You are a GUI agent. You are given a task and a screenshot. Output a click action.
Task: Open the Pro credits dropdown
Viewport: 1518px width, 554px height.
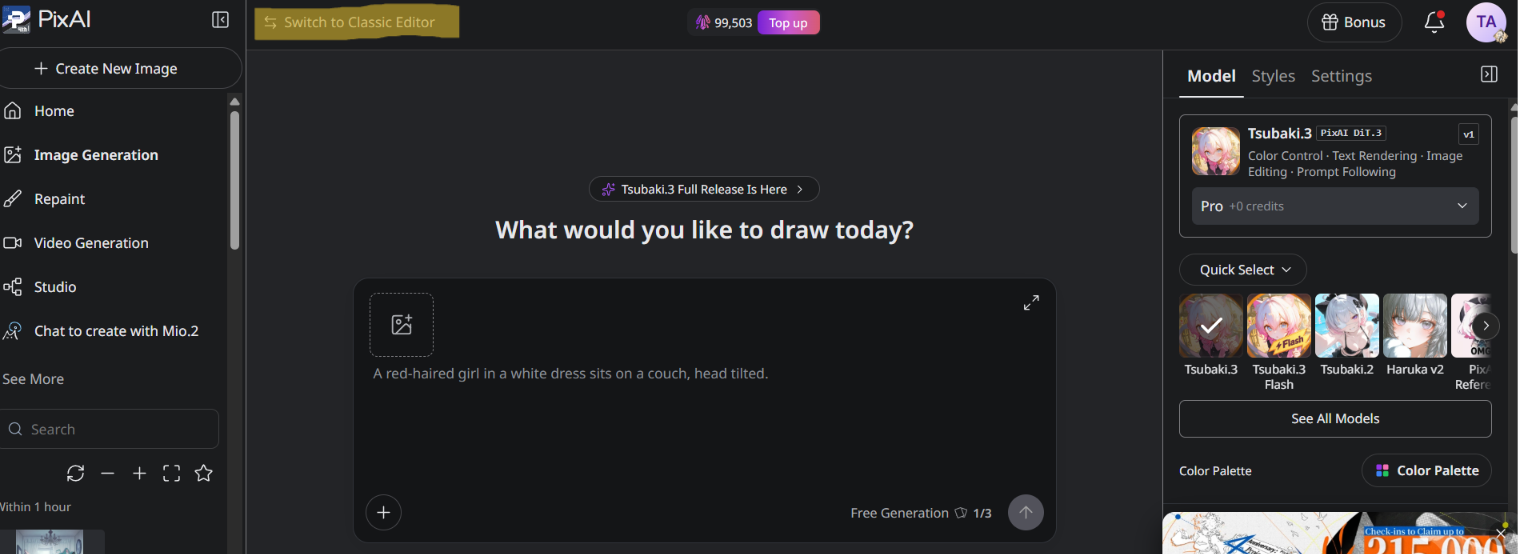click(1335, 206)
